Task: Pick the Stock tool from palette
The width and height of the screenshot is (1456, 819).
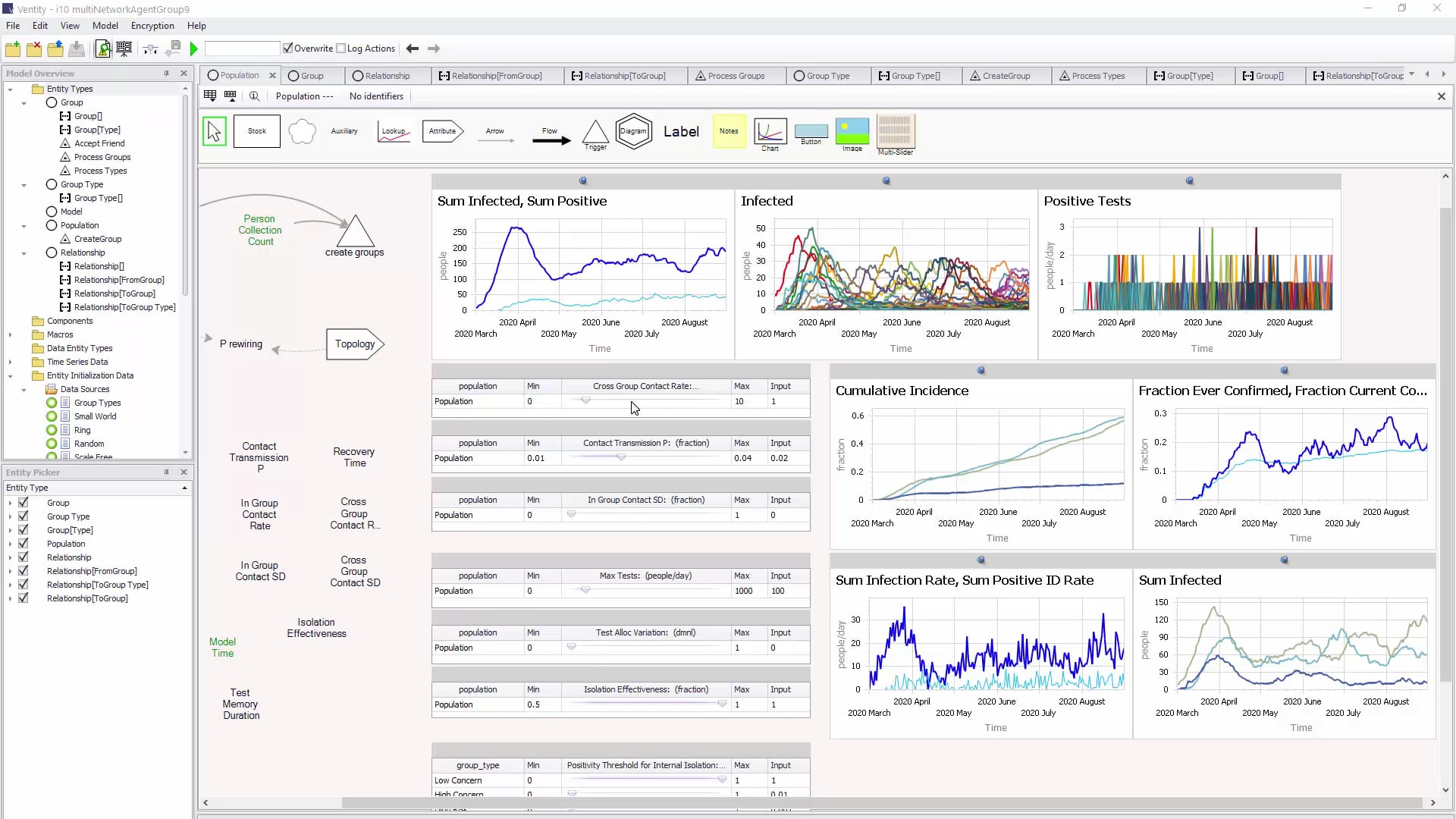Action: (257, 131)
